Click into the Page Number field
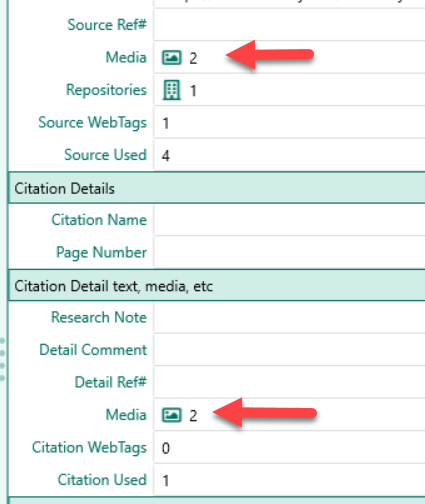425x504 pixels. click(x=289, y=252)
